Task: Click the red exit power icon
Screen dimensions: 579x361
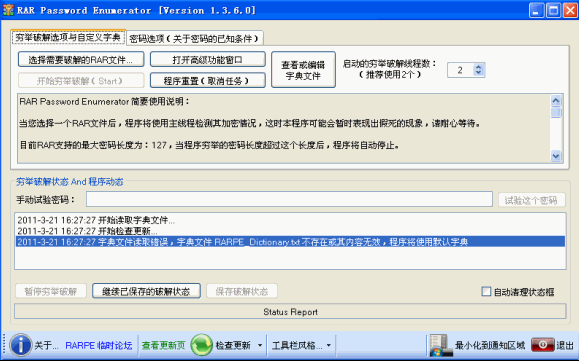Action: click(x=542, y=345)
